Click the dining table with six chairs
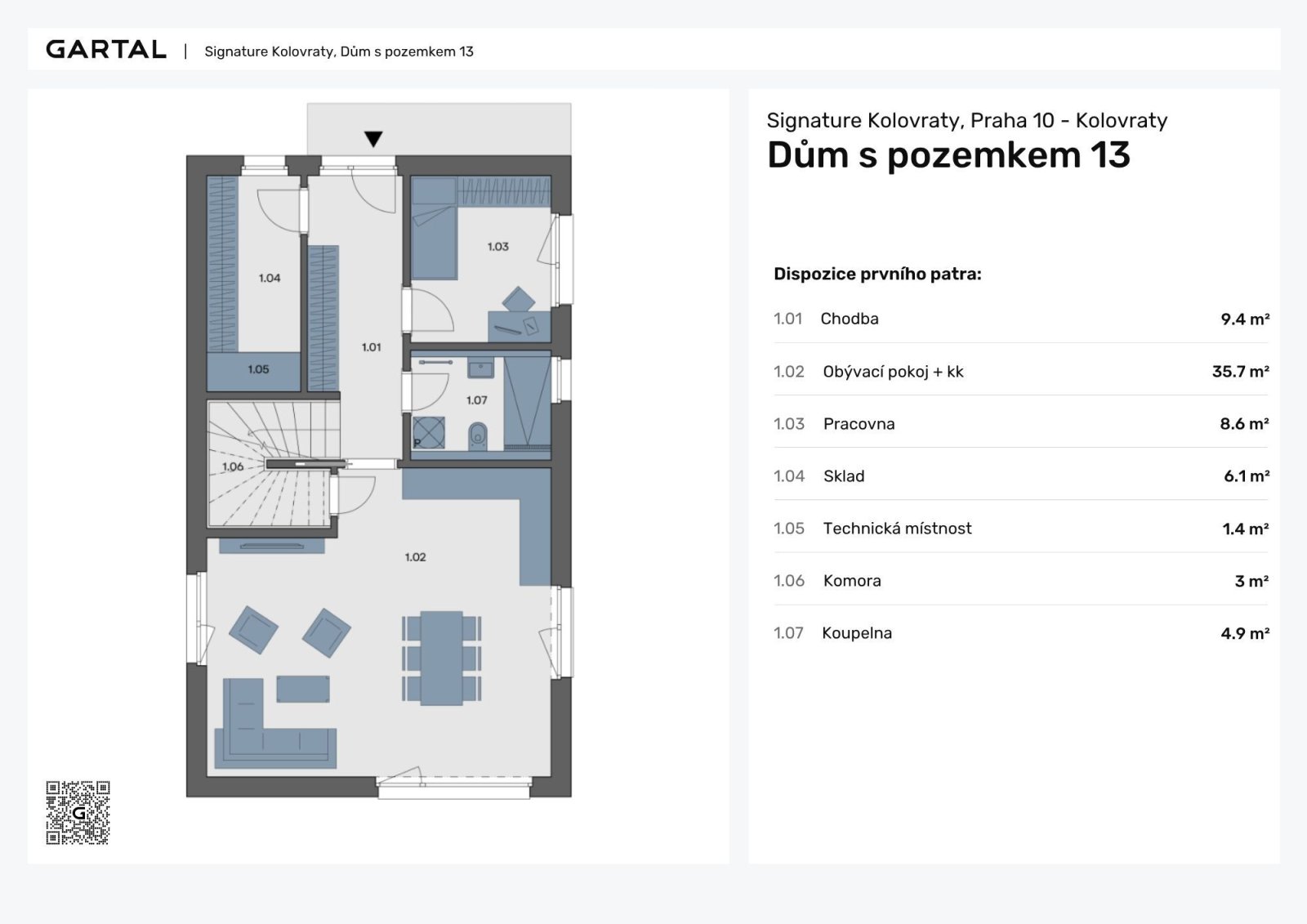This screenshot has width=1307, height=924. (x=441, y=658)
